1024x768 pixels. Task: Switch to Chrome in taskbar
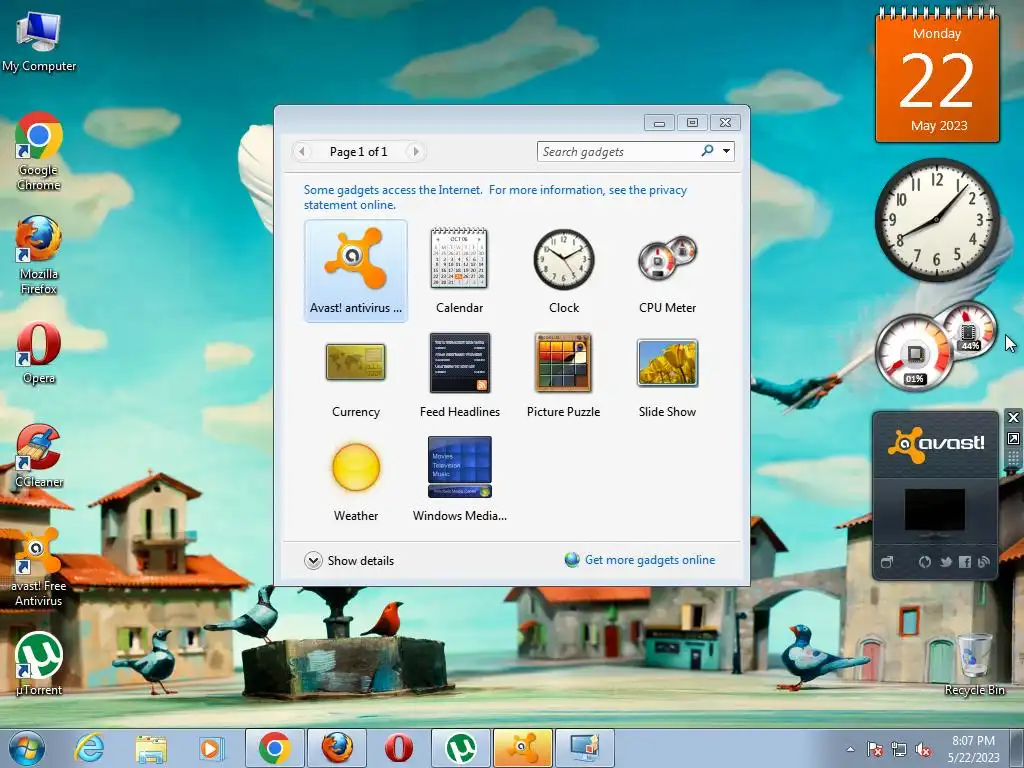point(274,748)
